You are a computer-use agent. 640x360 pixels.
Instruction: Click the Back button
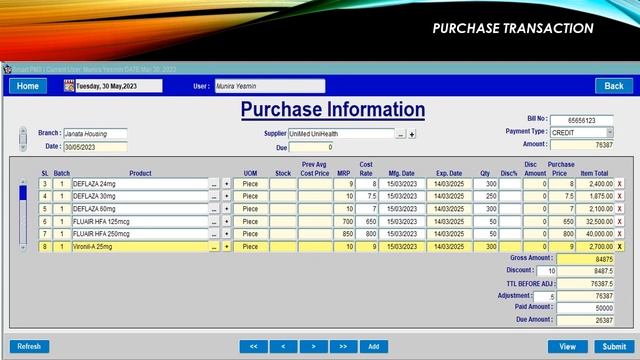point(614,86)
